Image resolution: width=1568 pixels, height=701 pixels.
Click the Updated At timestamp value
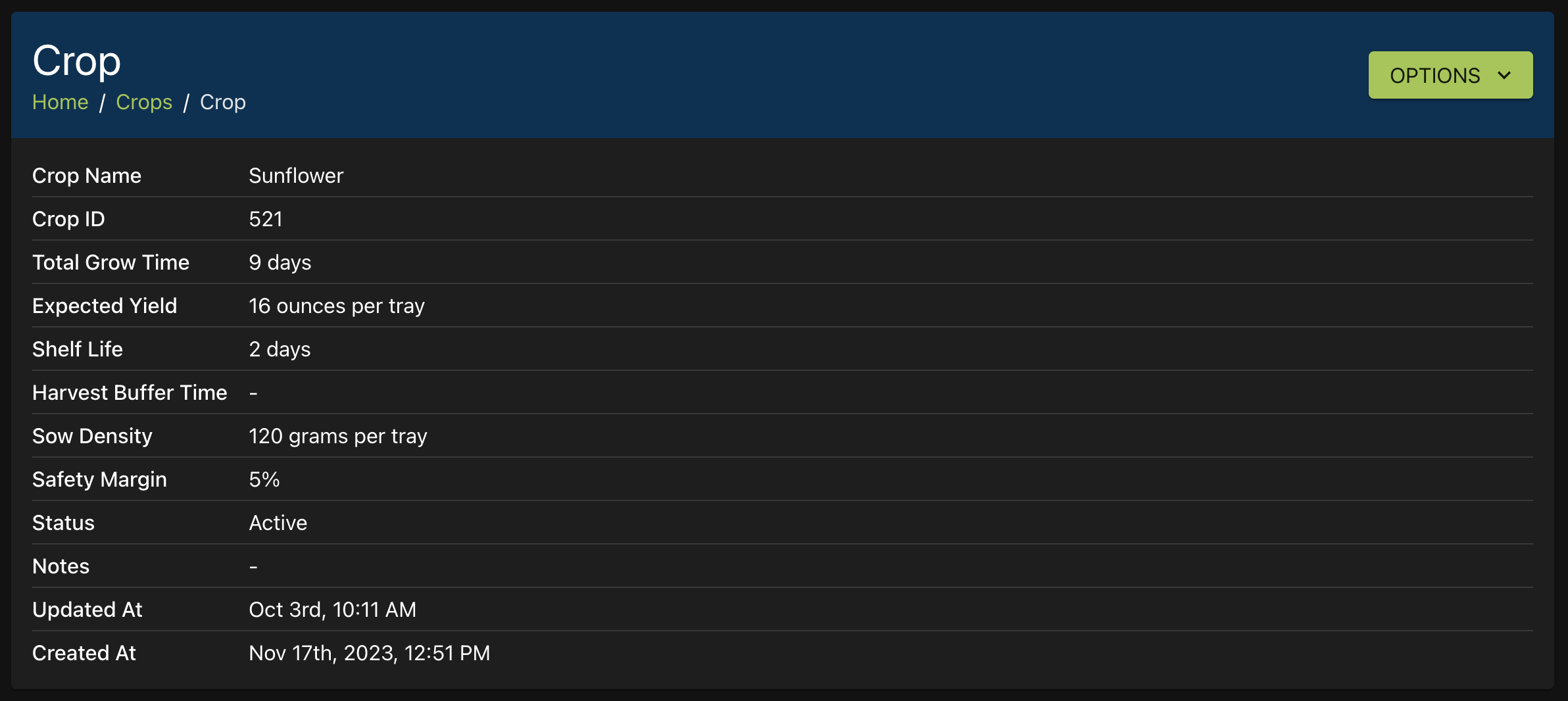click(332, 610)
